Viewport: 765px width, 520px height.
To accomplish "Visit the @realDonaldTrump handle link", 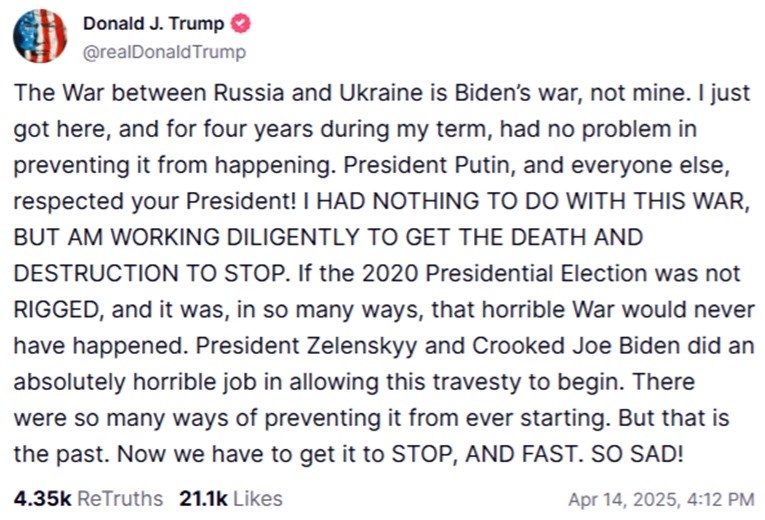I will point(163,52).
